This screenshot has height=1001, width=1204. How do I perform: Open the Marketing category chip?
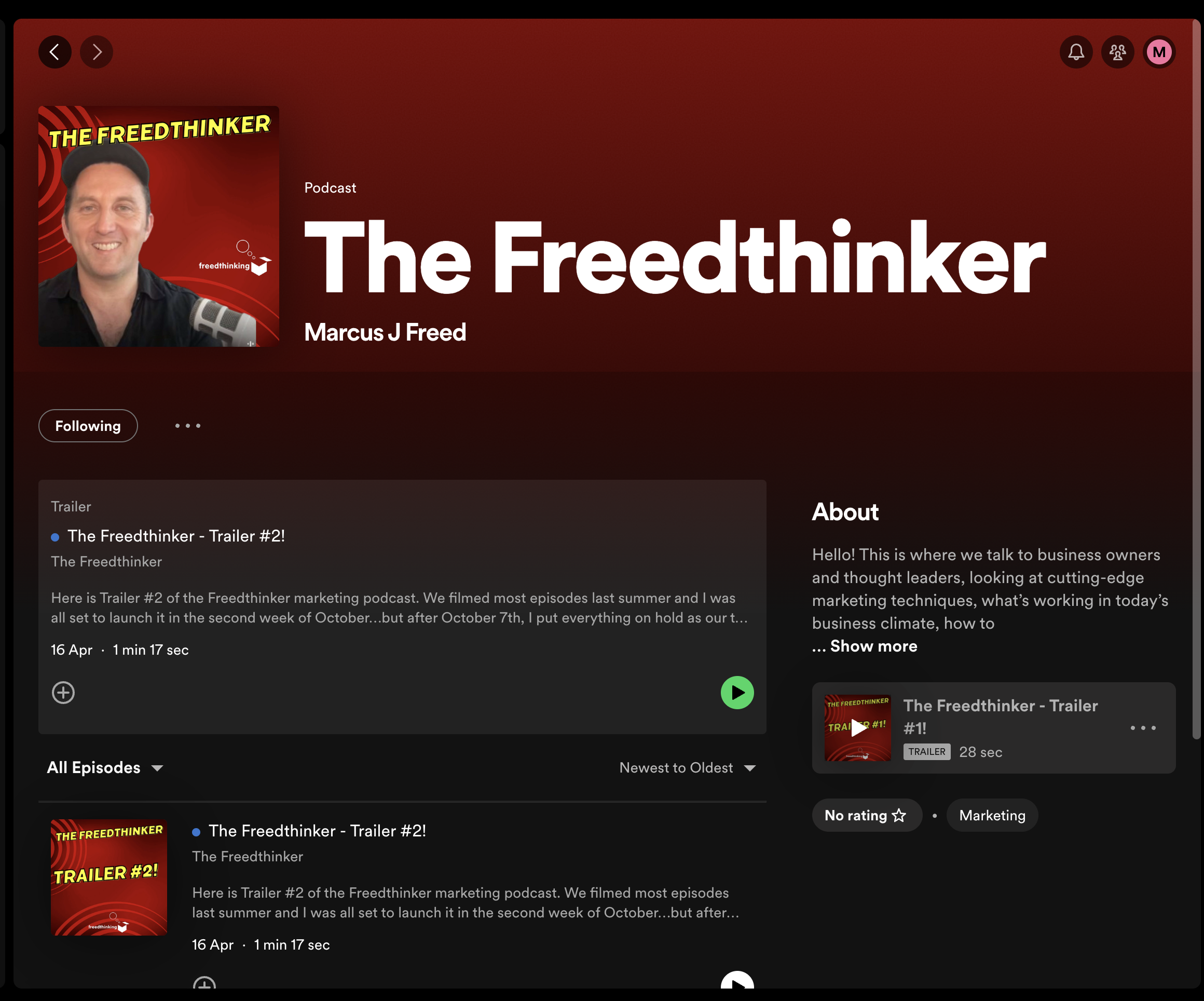tap(992, 815)
